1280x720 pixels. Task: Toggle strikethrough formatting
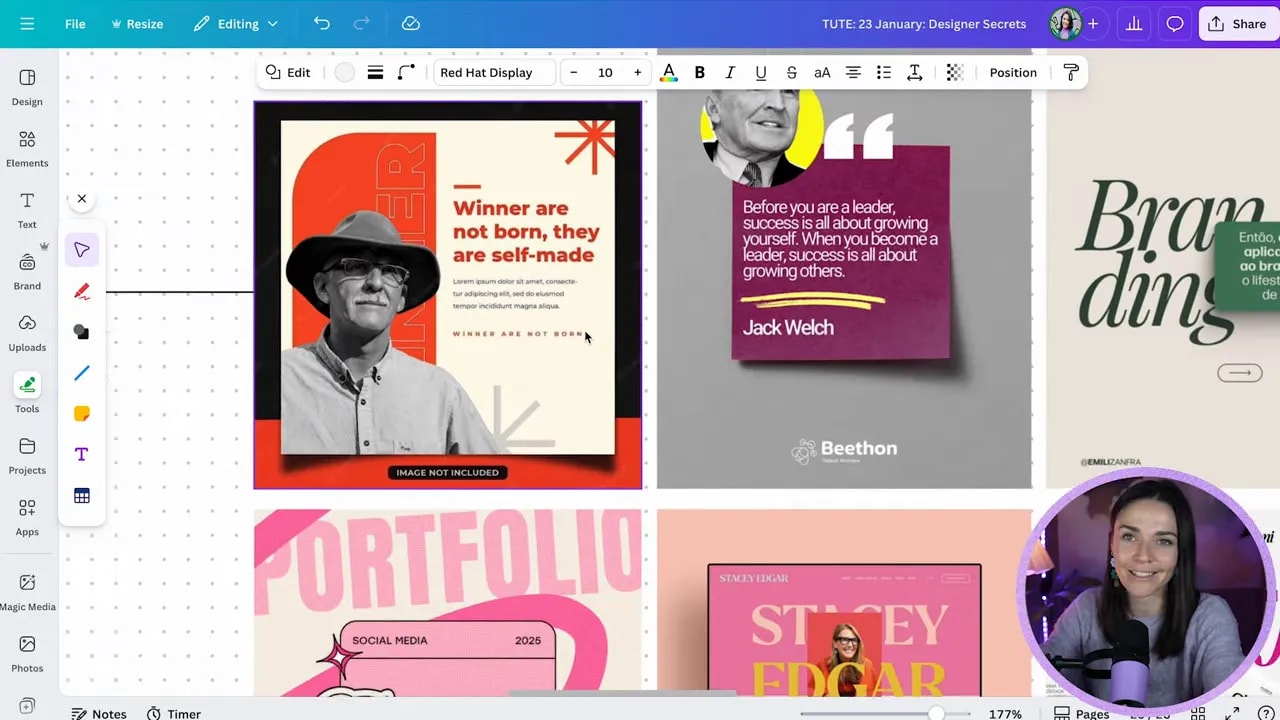point(791,71)
